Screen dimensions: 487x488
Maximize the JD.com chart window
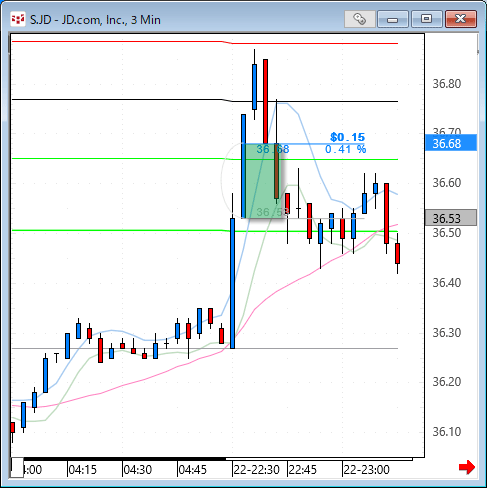coord(427,19)
